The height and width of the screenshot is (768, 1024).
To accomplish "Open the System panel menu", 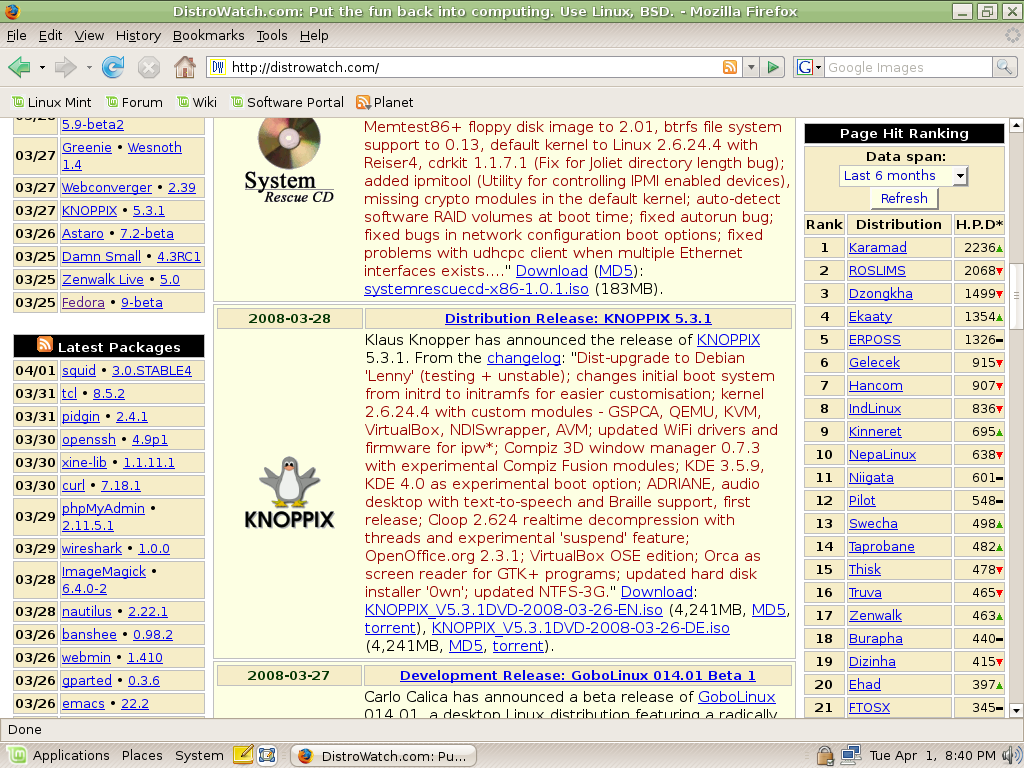I will [199, 756].
